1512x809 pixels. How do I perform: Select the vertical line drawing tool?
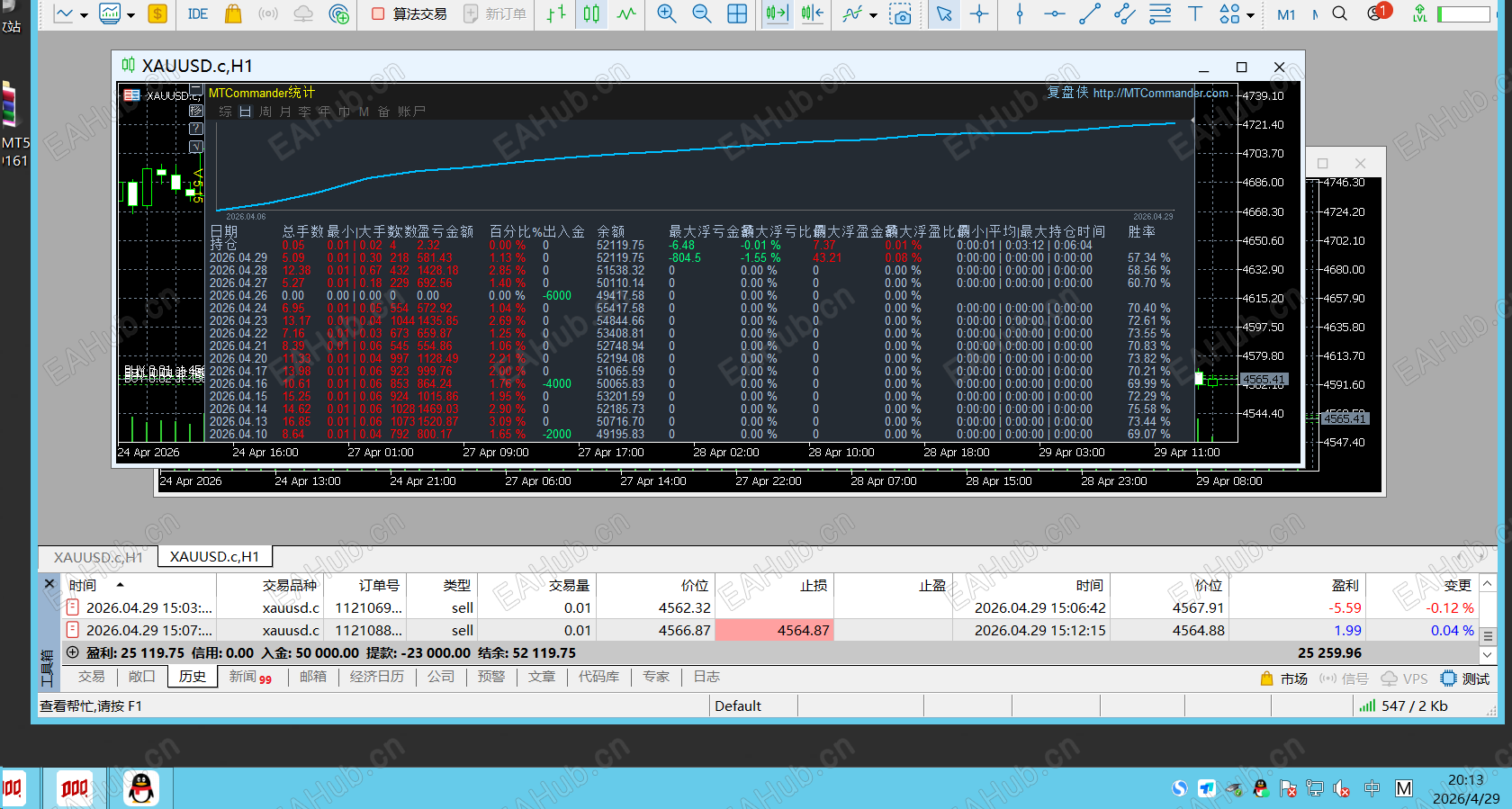(1020, 13)
